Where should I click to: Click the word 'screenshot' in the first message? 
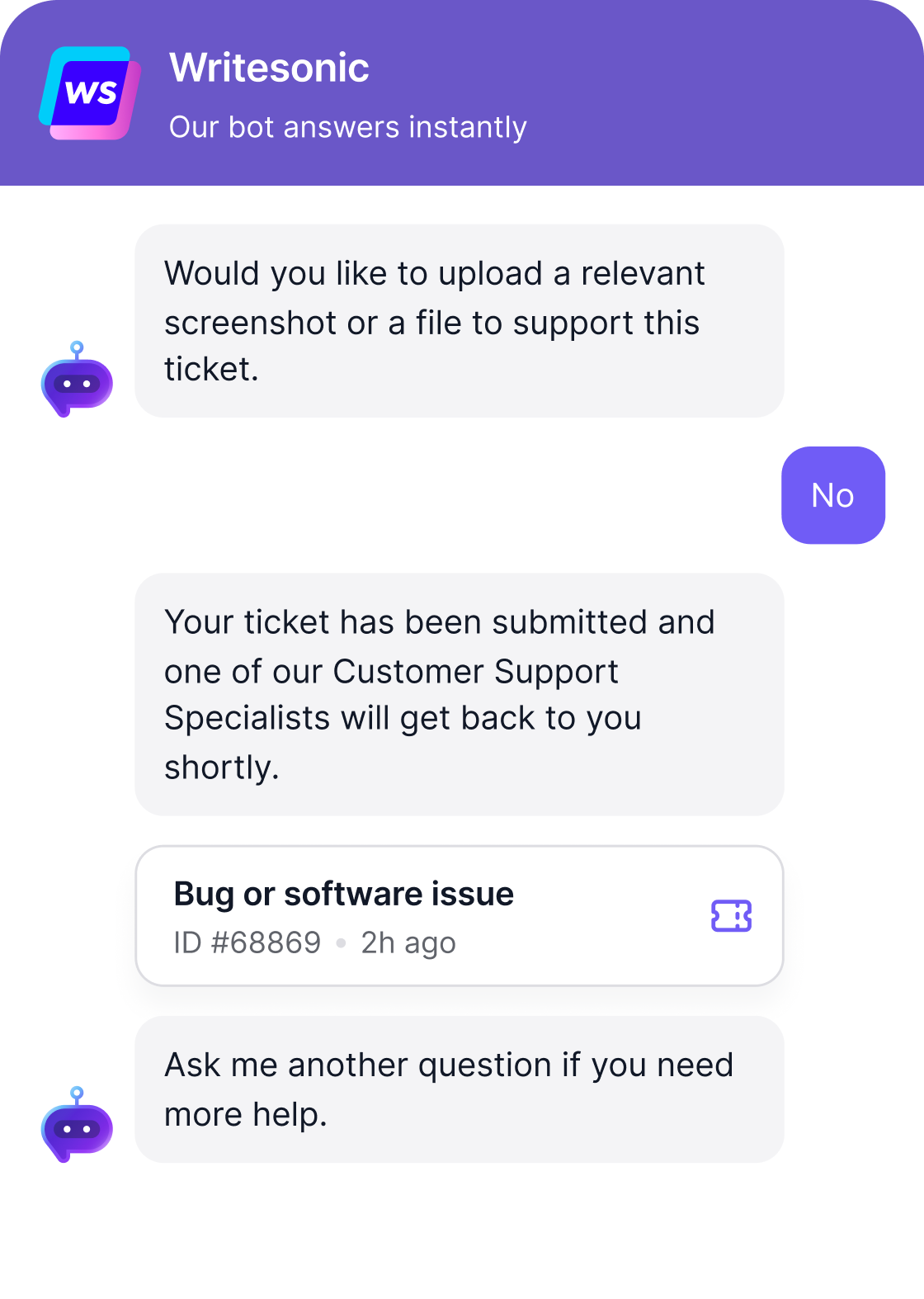(250, 323)
